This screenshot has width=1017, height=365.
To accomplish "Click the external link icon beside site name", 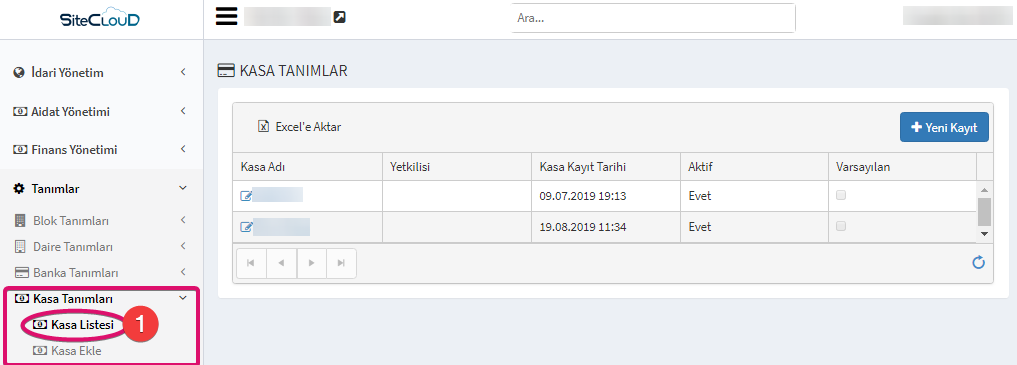I will (x=339, y=18).
